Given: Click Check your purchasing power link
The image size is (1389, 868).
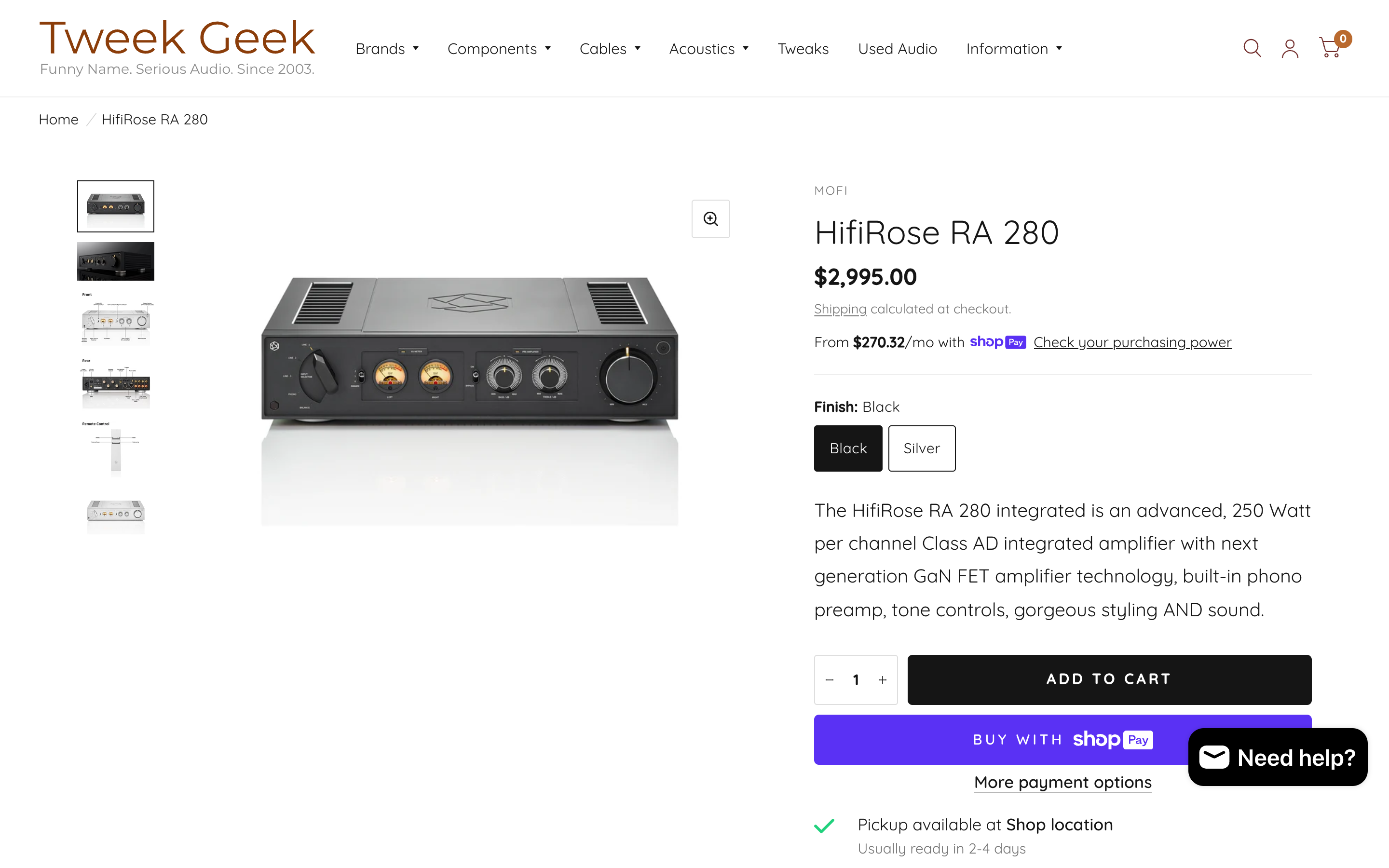Looking at the screenshot, I should [1132, 342].
